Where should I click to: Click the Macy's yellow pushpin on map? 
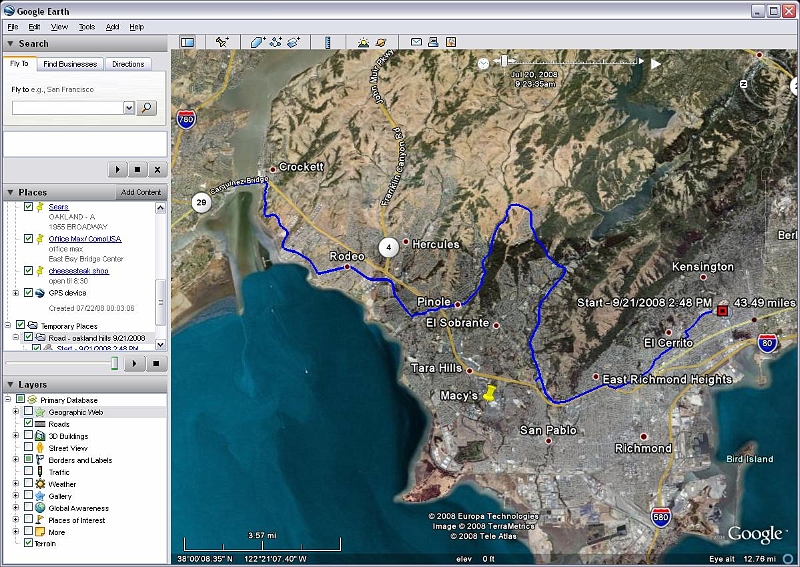[490, 393]
